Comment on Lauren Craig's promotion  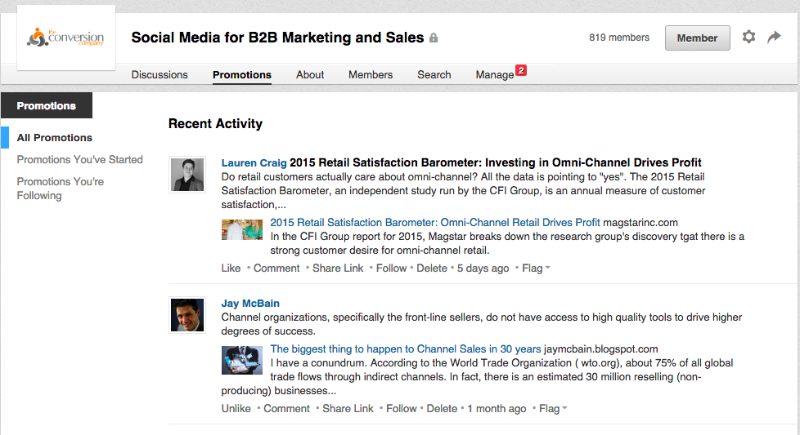277,268
